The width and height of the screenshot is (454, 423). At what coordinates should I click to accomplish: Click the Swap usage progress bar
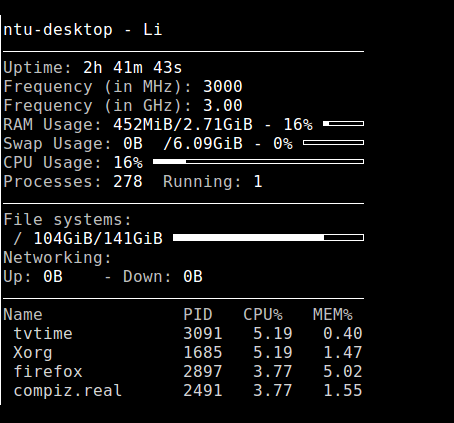click(x=333, y=143)
